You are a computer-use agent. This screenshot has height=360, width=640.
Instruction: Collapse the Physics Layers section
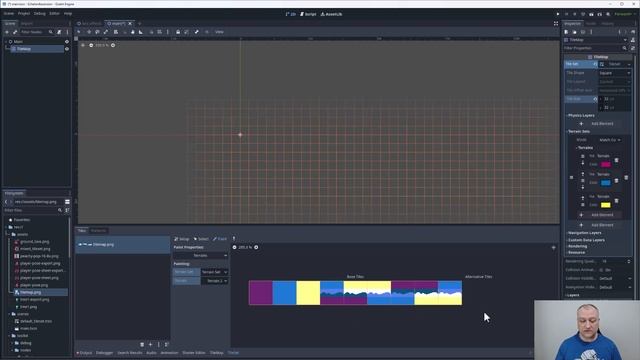581,116
